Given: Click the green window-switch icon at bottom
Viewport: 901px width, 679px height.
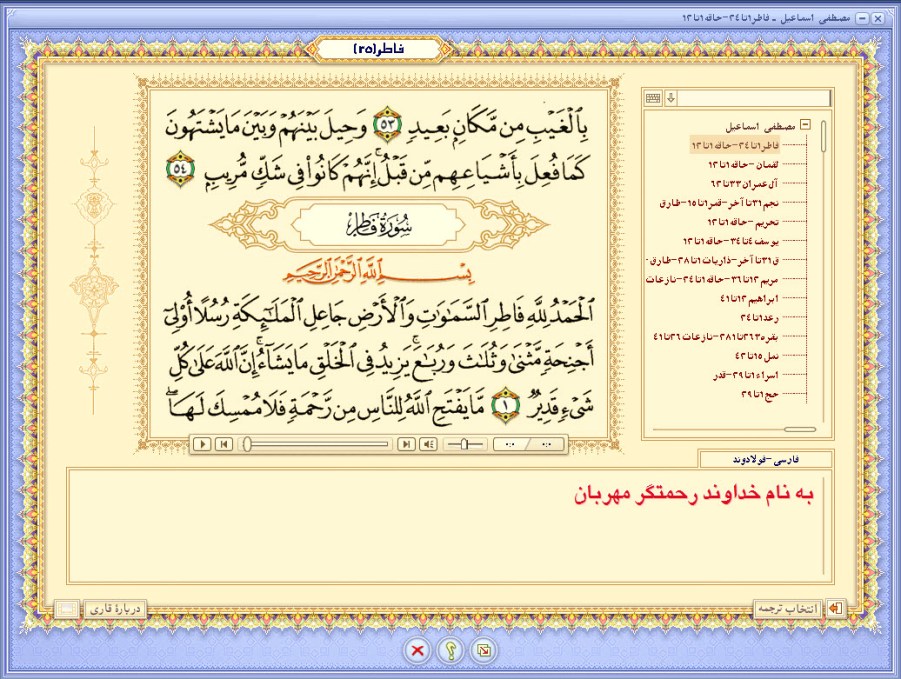Looking at the screenshot, I should [x=483, y=650].
